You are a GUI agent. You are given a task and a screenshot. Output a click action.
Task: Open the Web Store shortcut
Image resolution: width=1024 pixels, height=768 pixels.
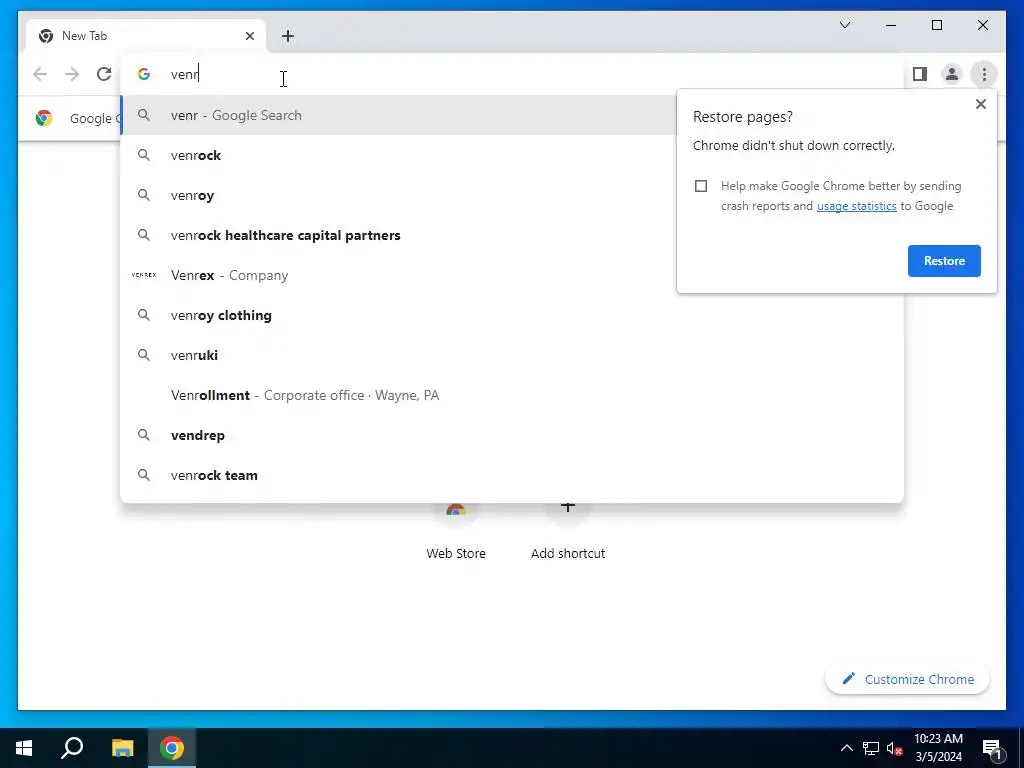(x=456, y=530)
